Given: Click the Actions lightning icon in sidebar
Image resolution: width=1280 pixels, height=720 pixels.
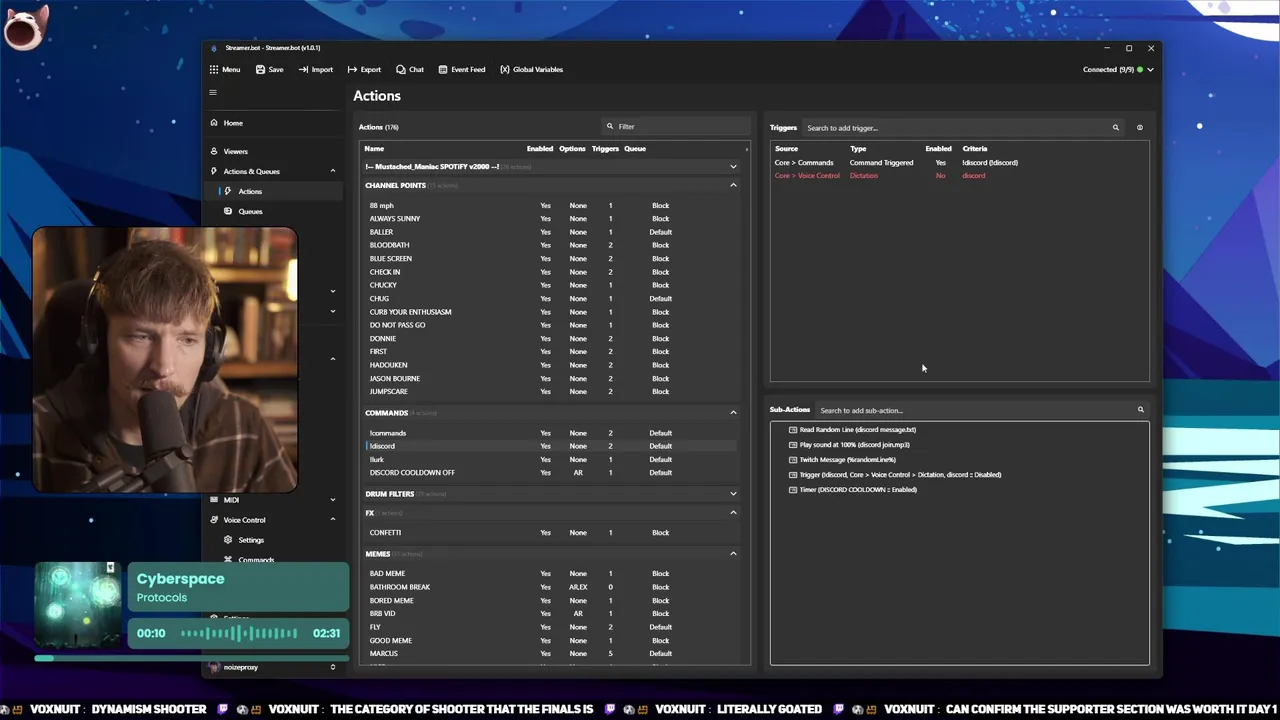Looking at the screenshot, I should (228, 191).
